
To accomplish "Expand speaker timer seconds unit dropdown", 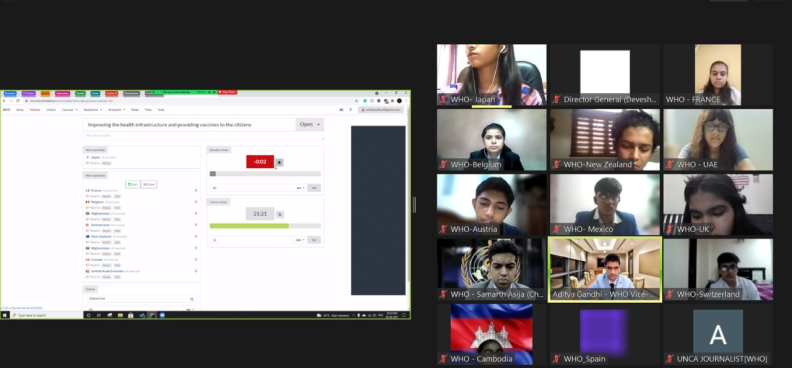I will tap(301, 188).
